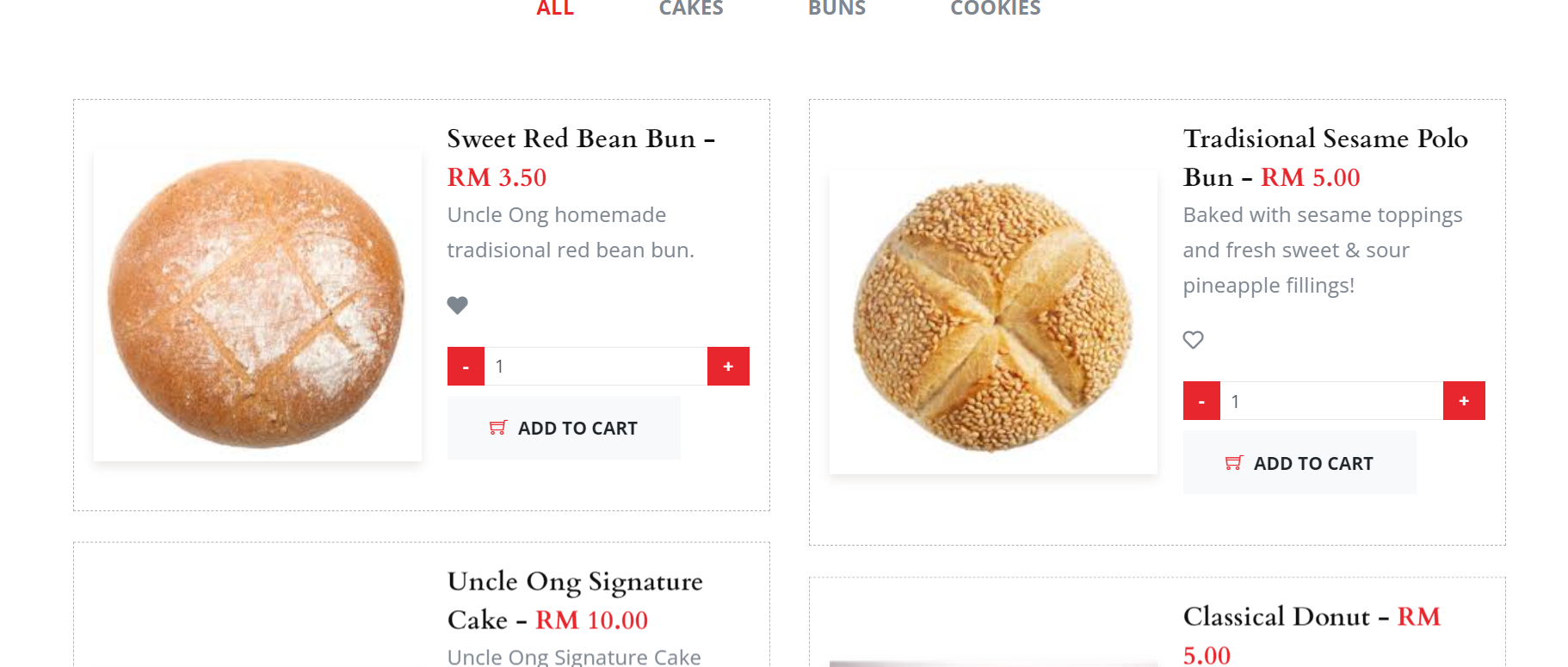The image size is (1568, 667).
Task: Select the ALL products filter
Action: click(555, 9)
